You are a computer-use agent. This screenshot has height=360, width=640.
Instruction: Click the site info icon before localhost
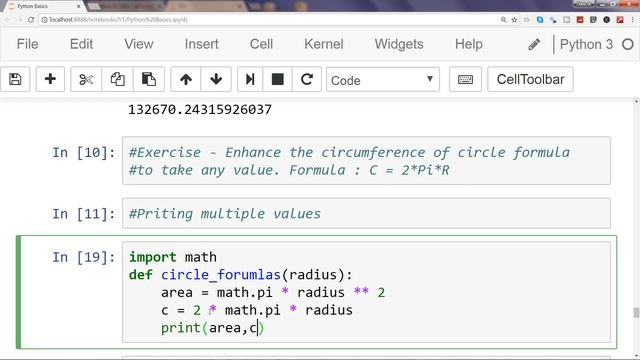click(44, 20)
